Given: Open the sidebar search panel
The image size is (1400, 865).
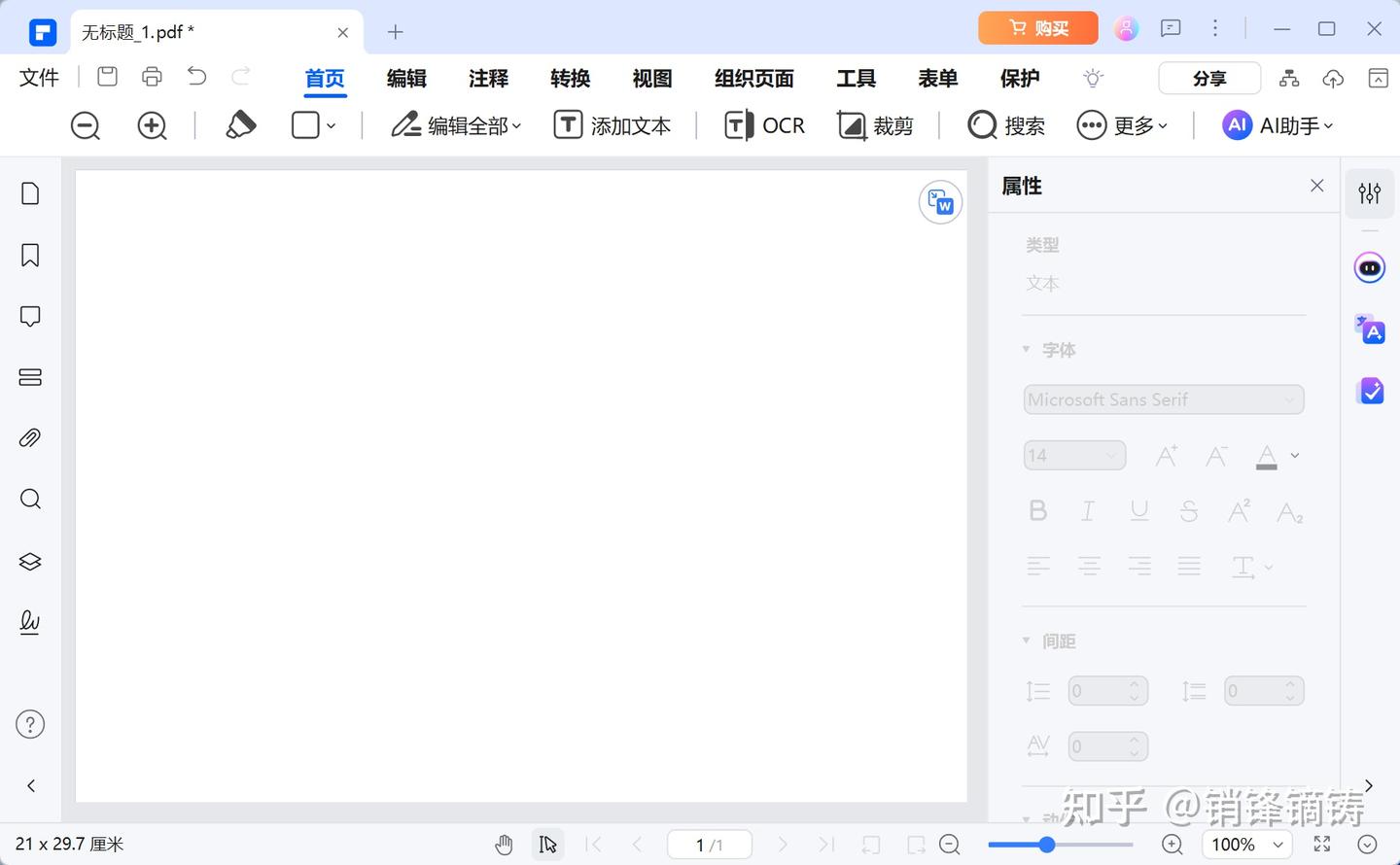Looking at the screenshot, I should click(30, 500).
